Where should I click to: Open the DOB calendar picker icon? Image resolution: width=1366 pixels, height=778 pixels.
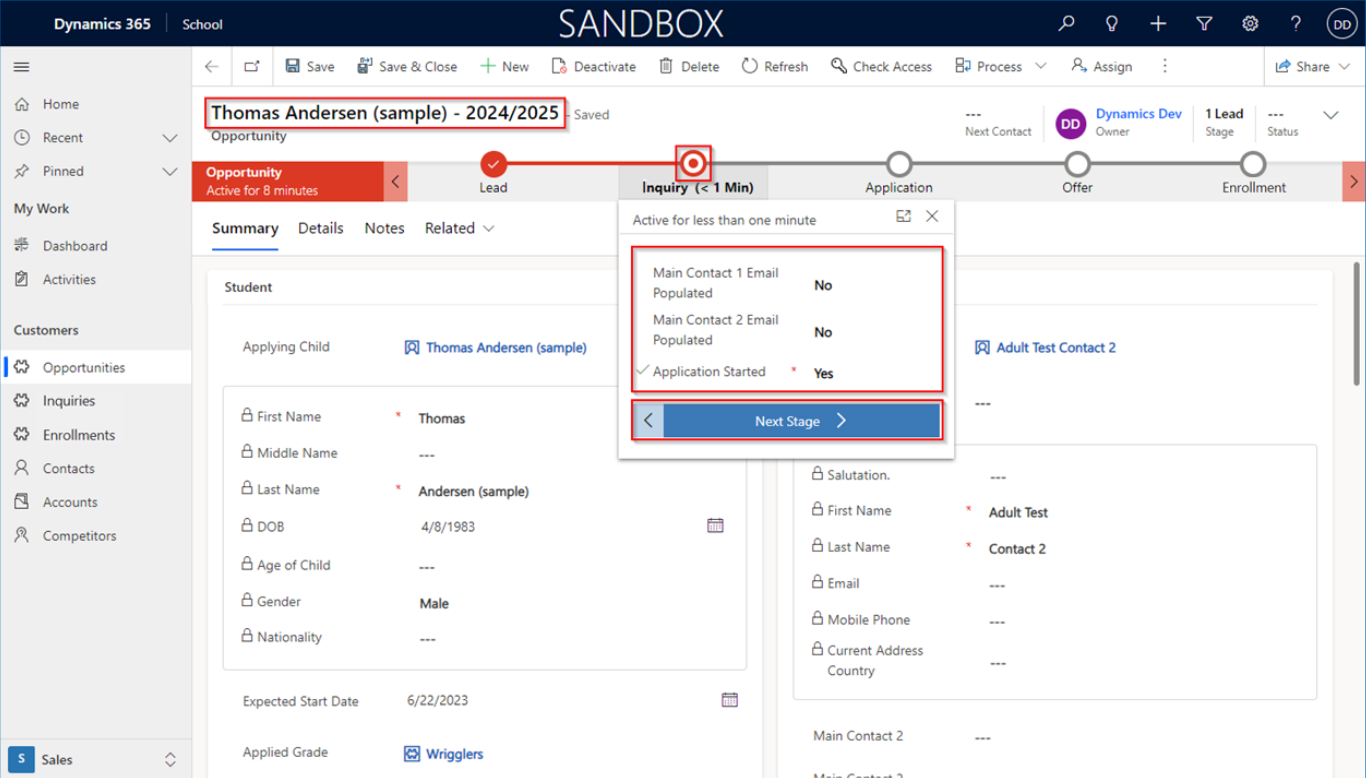(715, 525)
